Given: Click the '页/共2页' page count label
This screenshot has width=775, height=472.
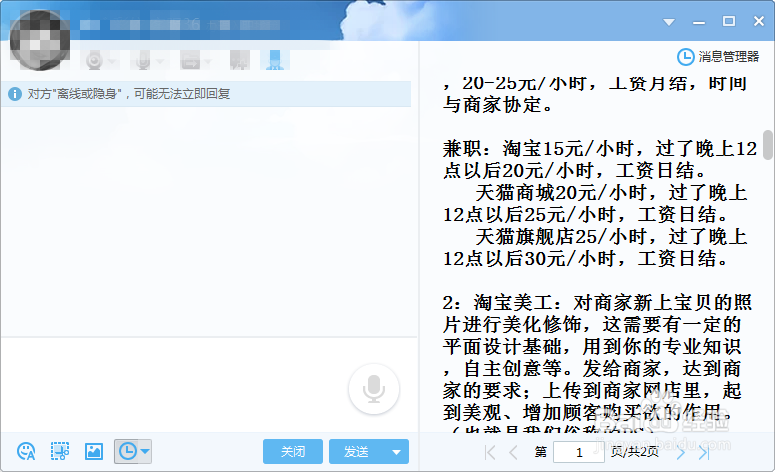Looking at the screenshot, I should pyautogui.click(x=635, y=452).
